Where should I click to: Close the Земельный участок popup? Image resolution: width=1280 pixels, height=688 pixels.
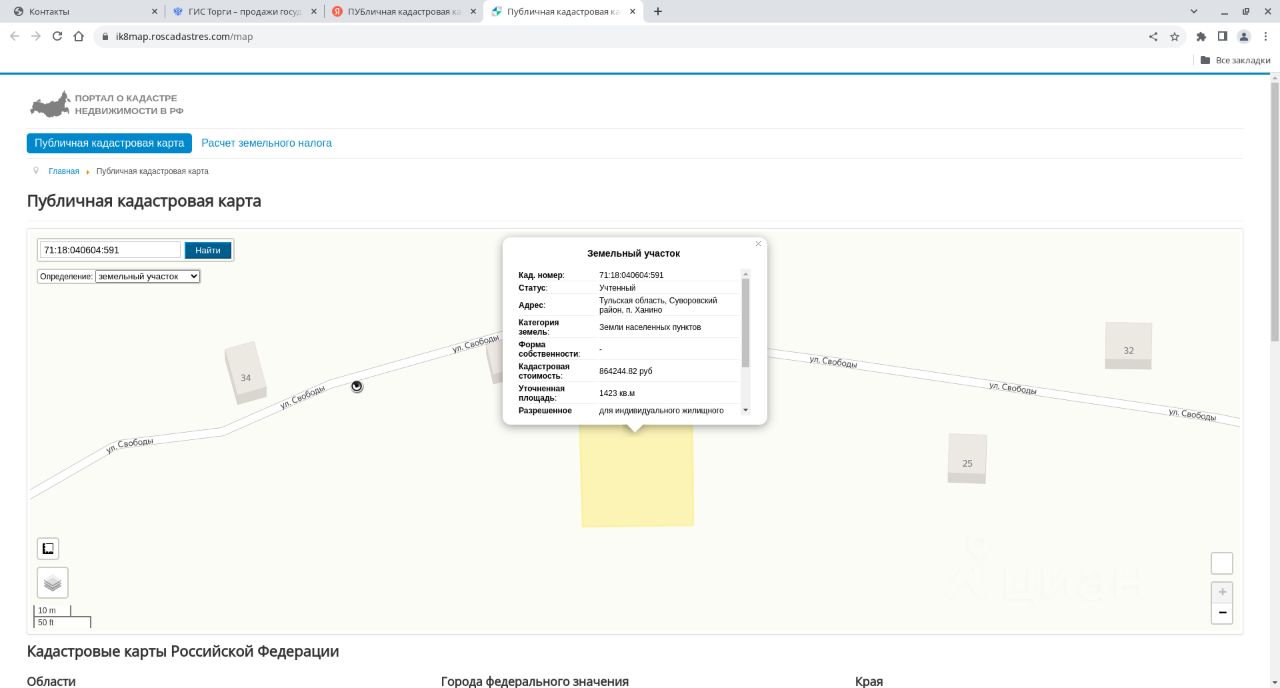pos(758,244)
